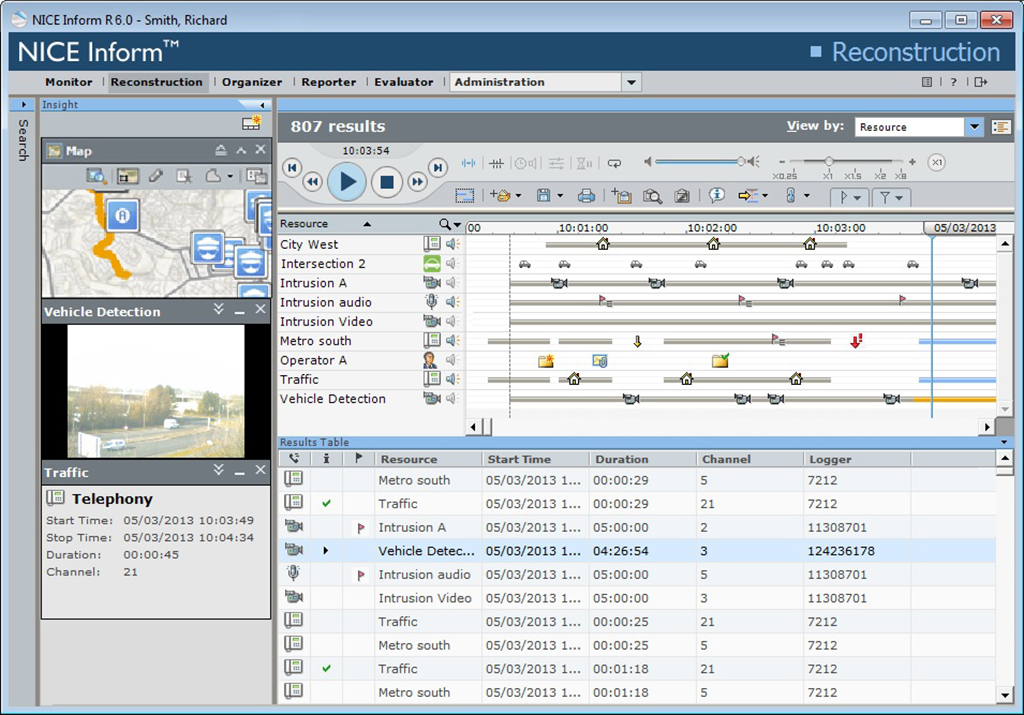Click the information bubble toolbar icon

point(716,196)
